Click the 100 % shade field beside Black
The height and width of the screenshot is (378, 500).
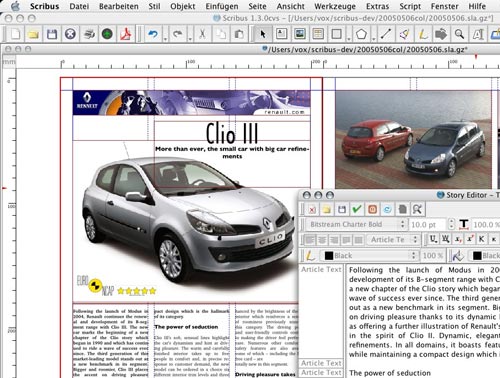point(432,256)
